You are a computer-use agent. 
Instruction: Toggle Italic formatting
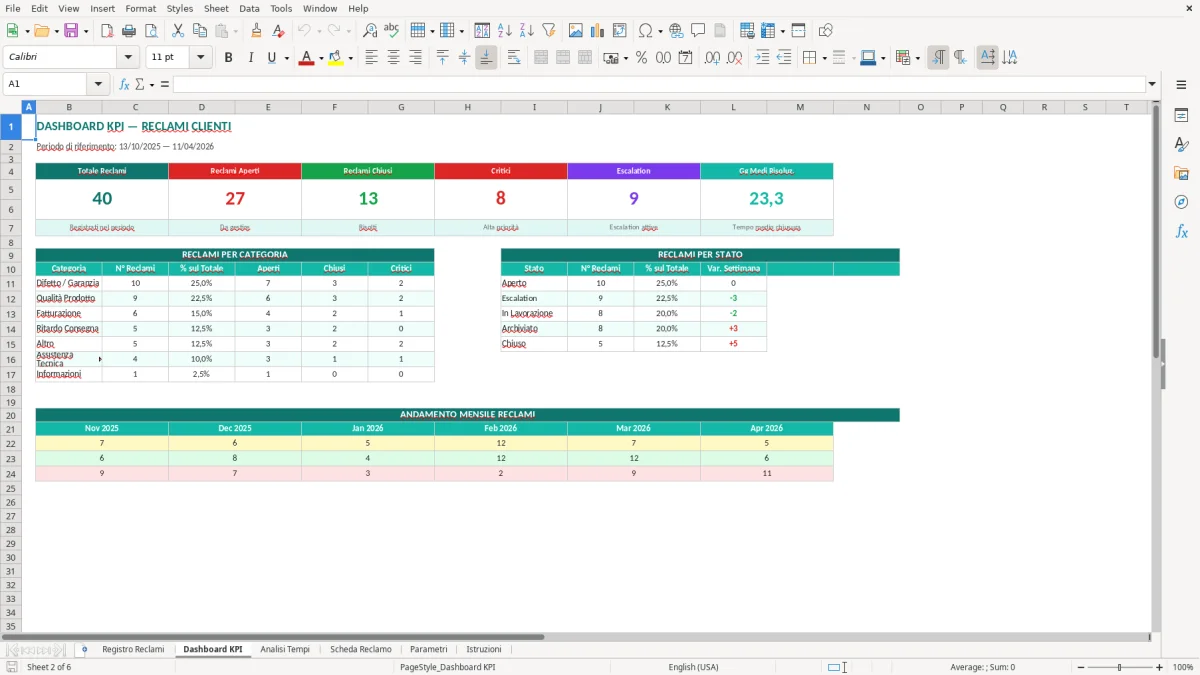[250, 58]
